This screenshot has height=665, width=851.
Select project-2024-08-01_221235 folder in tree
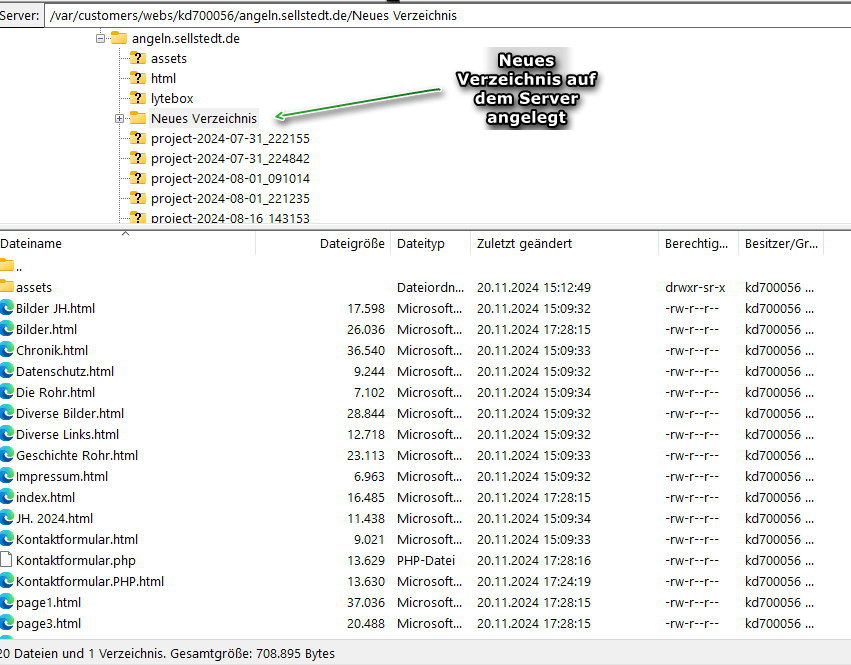pyautogui.click(x=230, y=198)
